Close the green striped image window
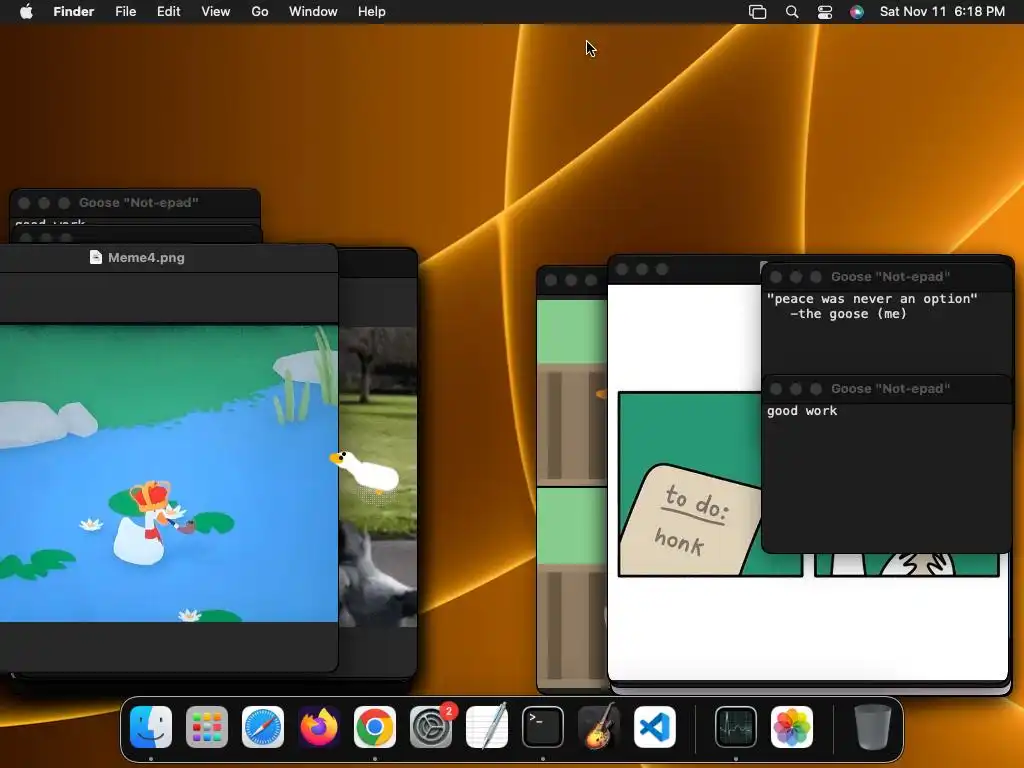 [x=551, y=280]
